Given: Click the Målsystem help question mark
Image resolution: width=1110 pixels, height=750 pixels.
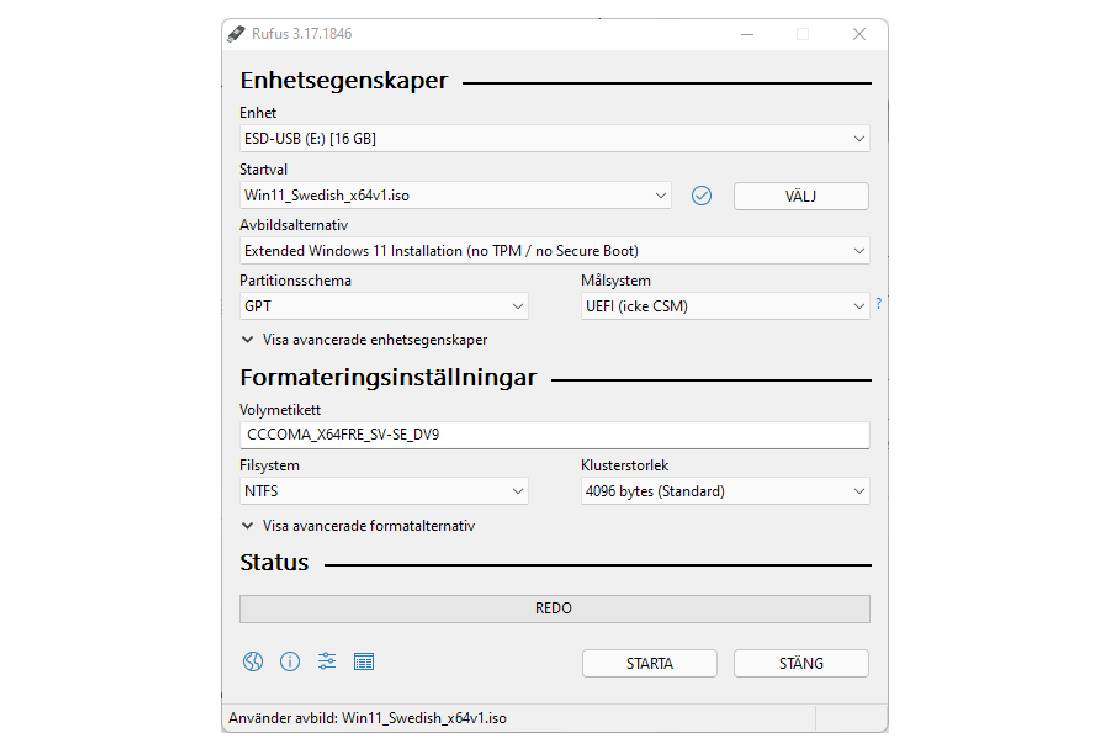Looking at the screenshot, I should click(879, 304).
